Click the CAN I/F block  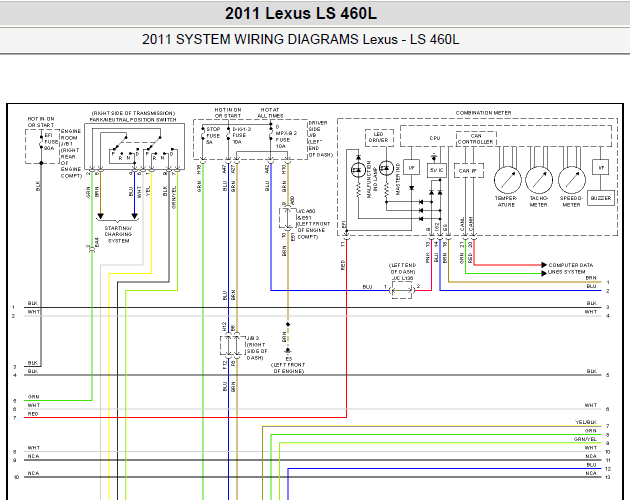(x=468, y=170)
